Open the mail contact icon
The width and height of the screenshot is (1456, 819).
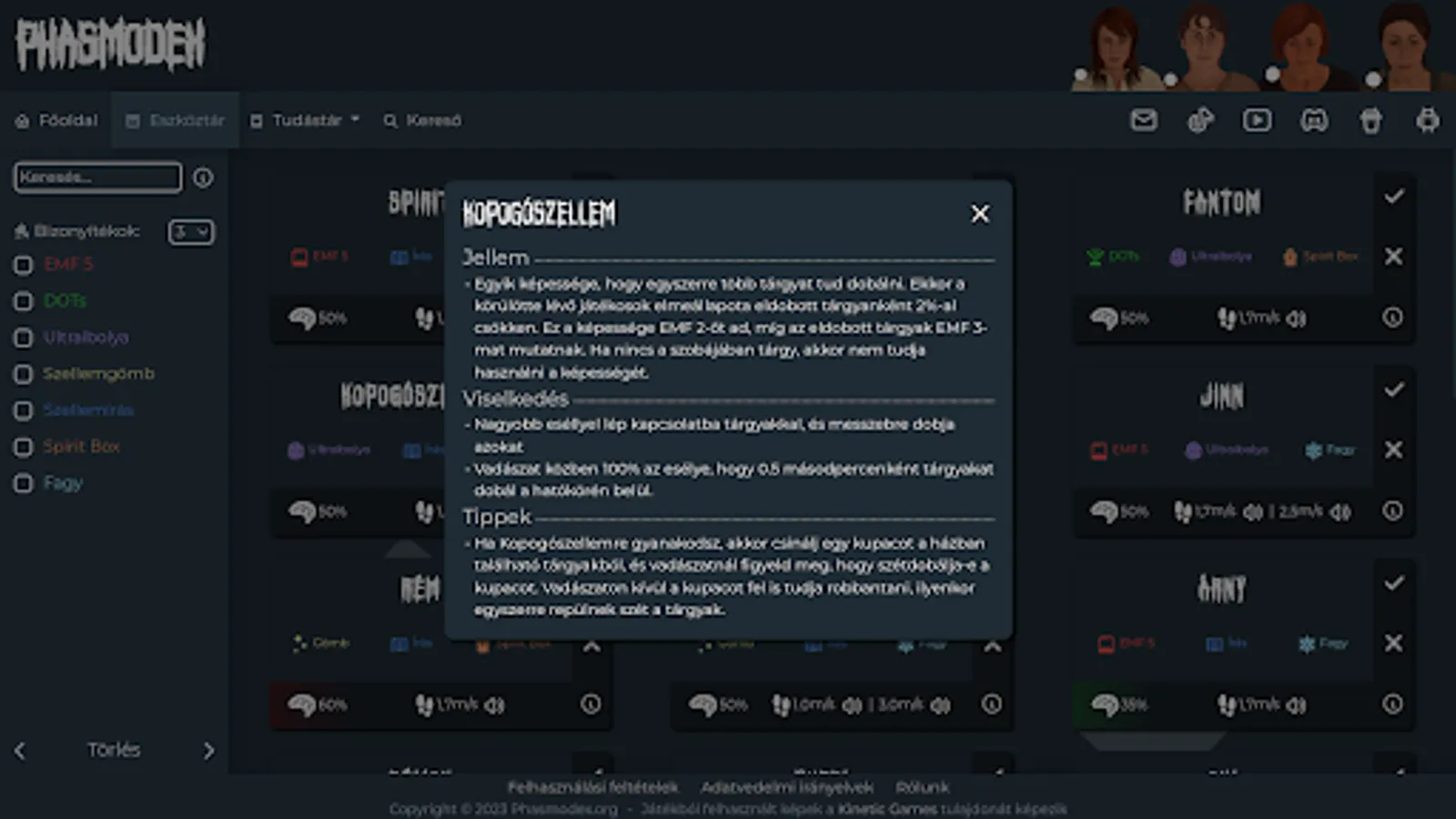1144,120
